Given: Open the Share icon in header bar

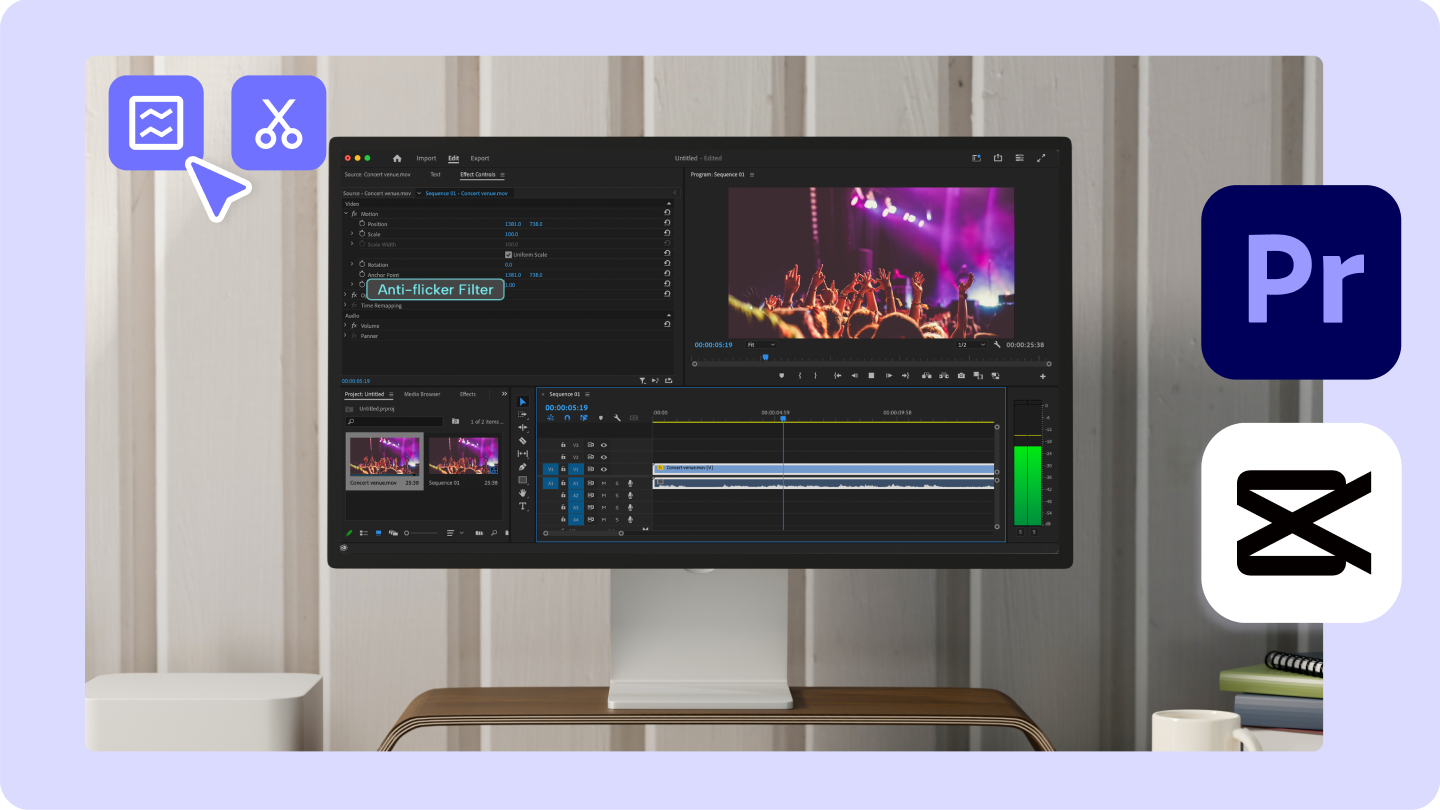Looking at the screenshot, I should click(x=998, y=158).
